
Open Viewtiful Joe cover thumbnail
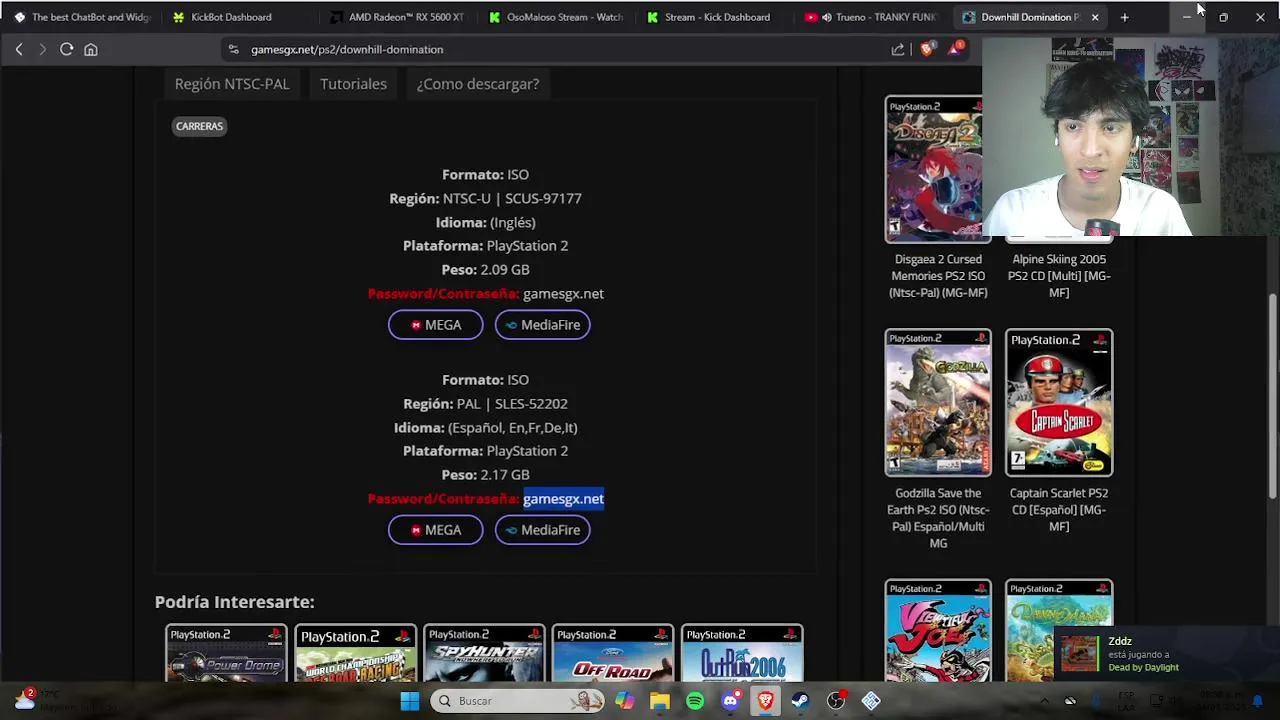point(938,631)
